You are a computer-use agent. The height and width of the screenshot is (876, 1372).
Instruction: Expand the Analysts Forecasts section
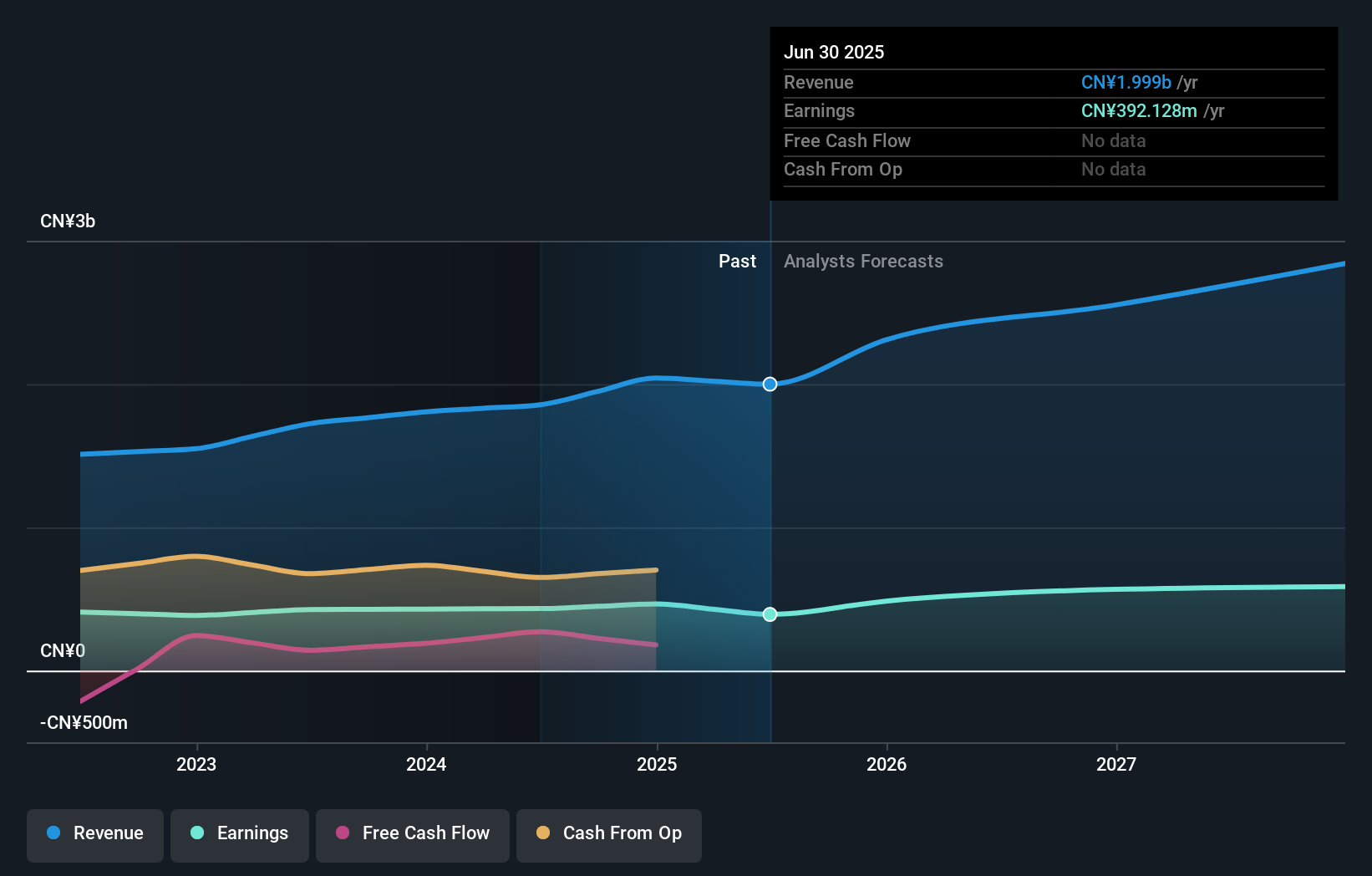(863, 261)
